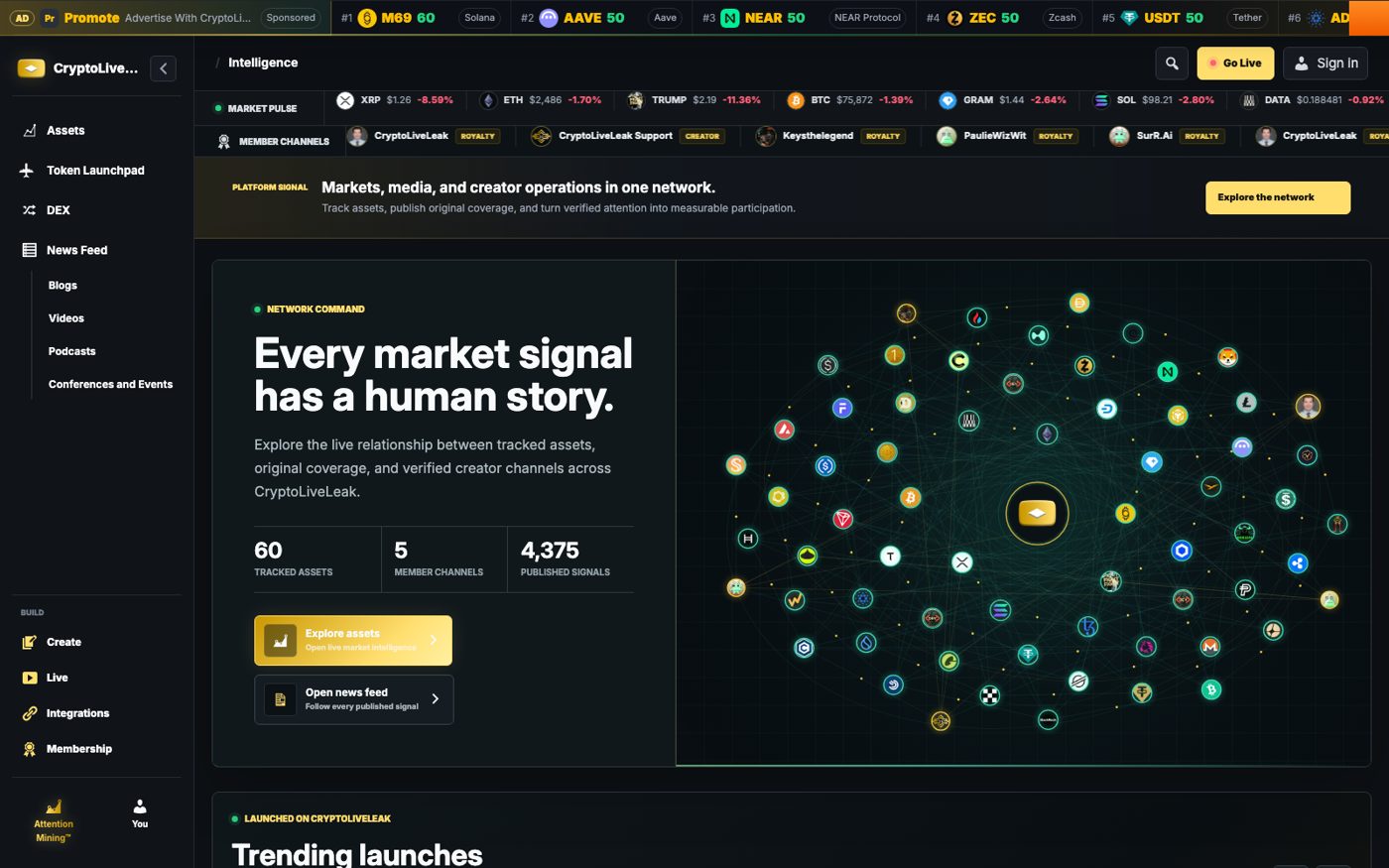Click the #4 ZEC sponsored token
Viewport: 1389px width, 868px height.
point(1003,18)
